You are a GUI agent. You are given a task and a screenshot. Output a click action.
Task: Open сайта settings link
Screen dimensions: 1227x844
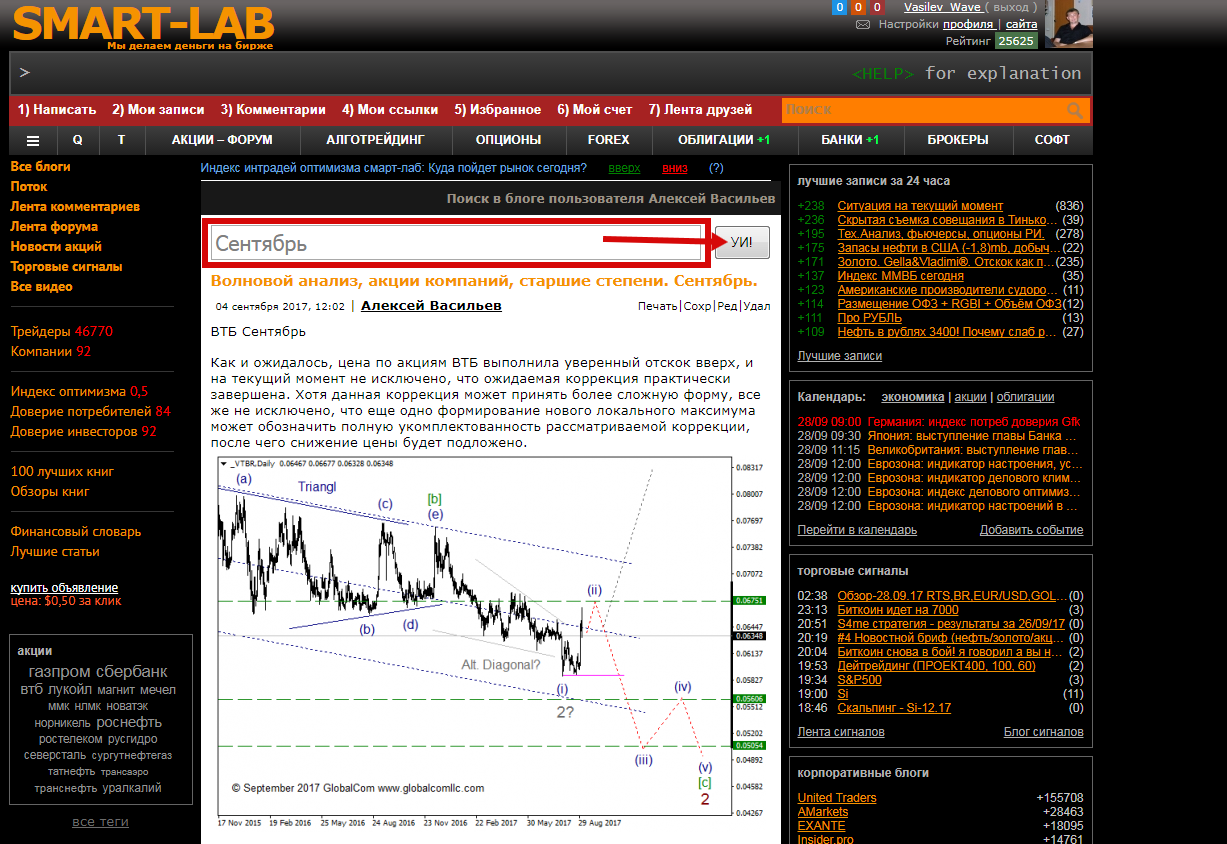point(1021,24)
